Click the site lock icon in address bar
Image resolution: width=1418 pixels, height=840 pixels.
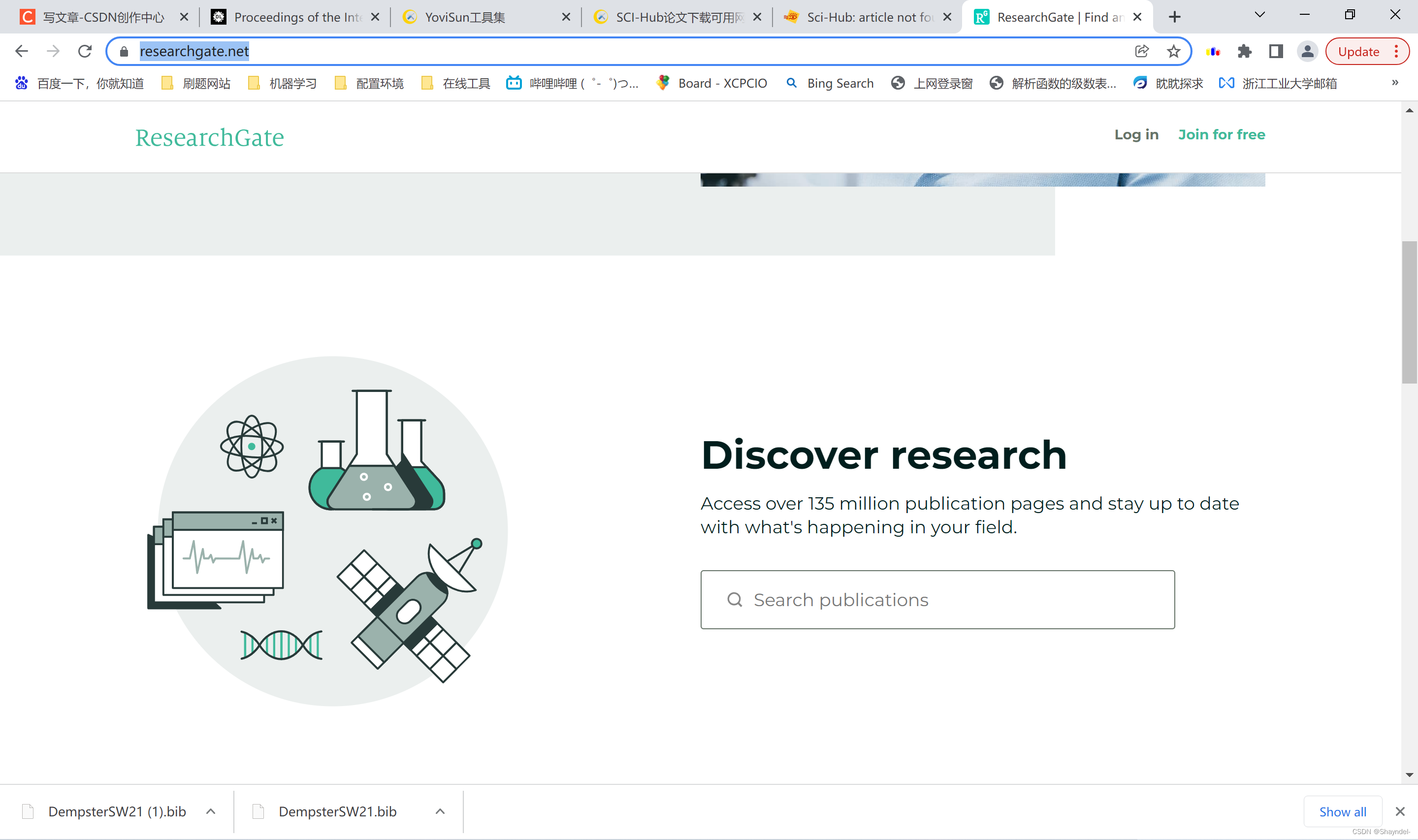pos(124,52)
